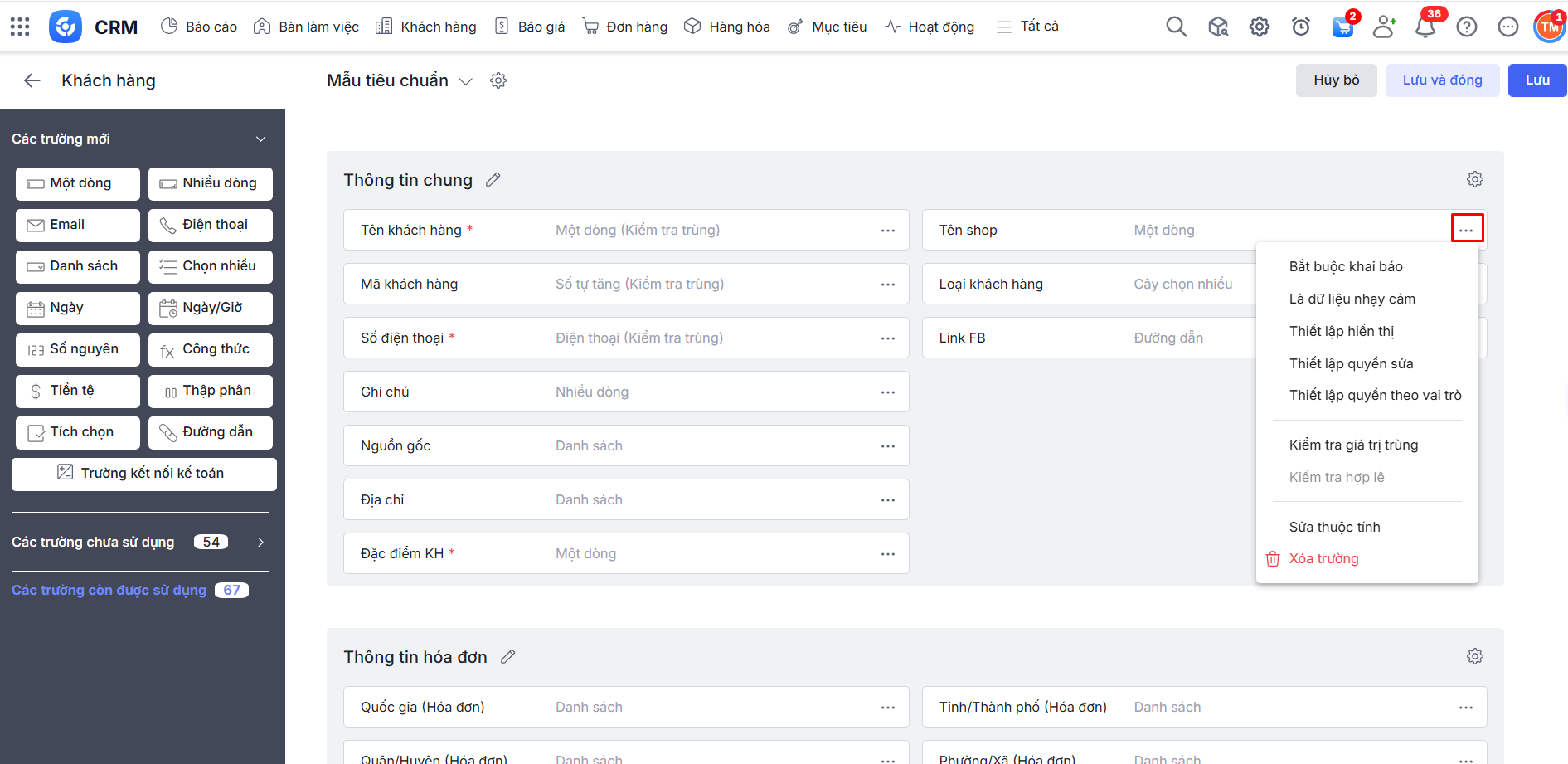Open the shopping cart icon with badge
This screenshot has width=1568, height=764.
1342,27
